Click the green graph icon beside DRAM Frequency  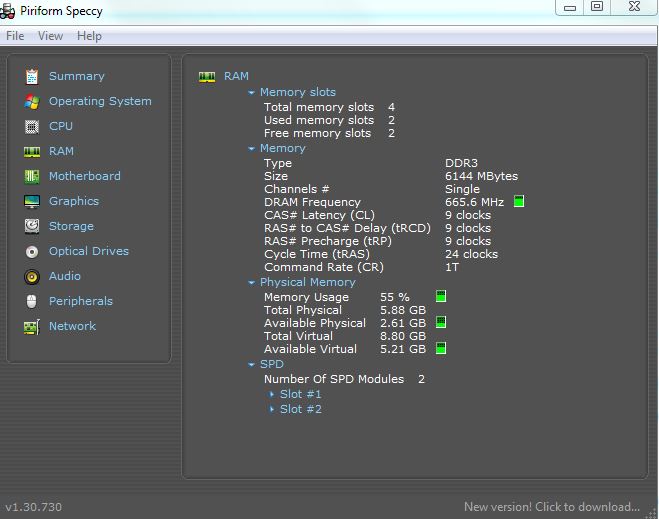tap(519, 201)
